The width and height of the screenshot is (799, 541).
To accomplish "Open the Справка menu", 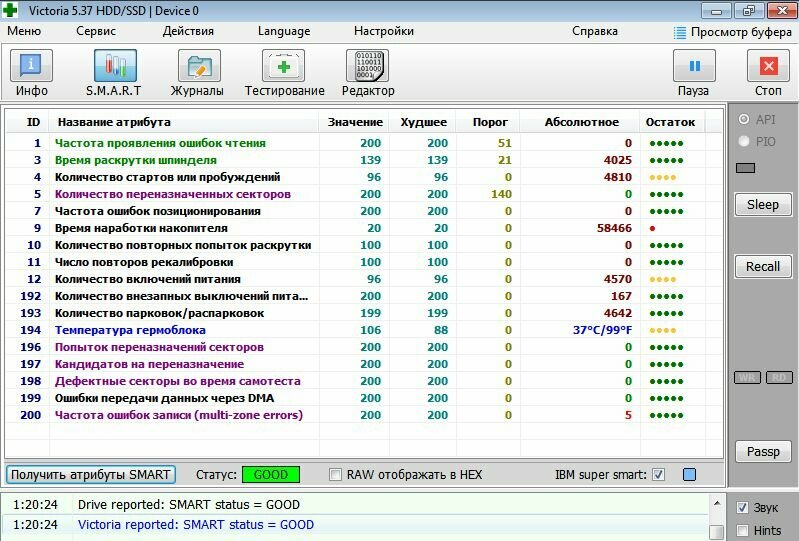I will [595, 31].
